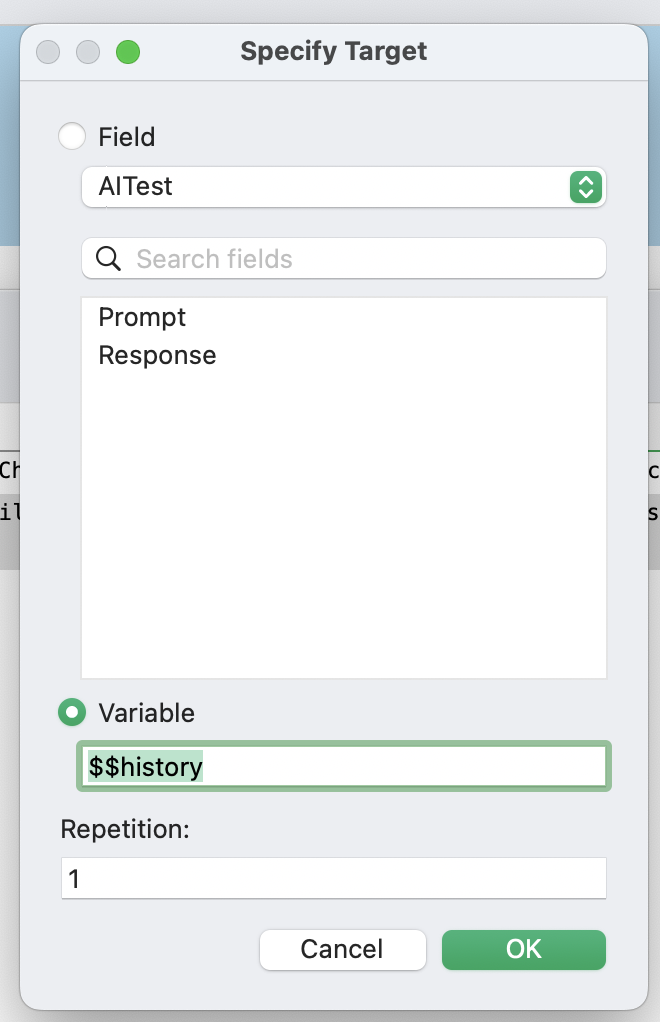The width and height of the screenshot is (660, 1022).
Task: Click the Specify Target title bar
Action: click(x=334, y=51)
